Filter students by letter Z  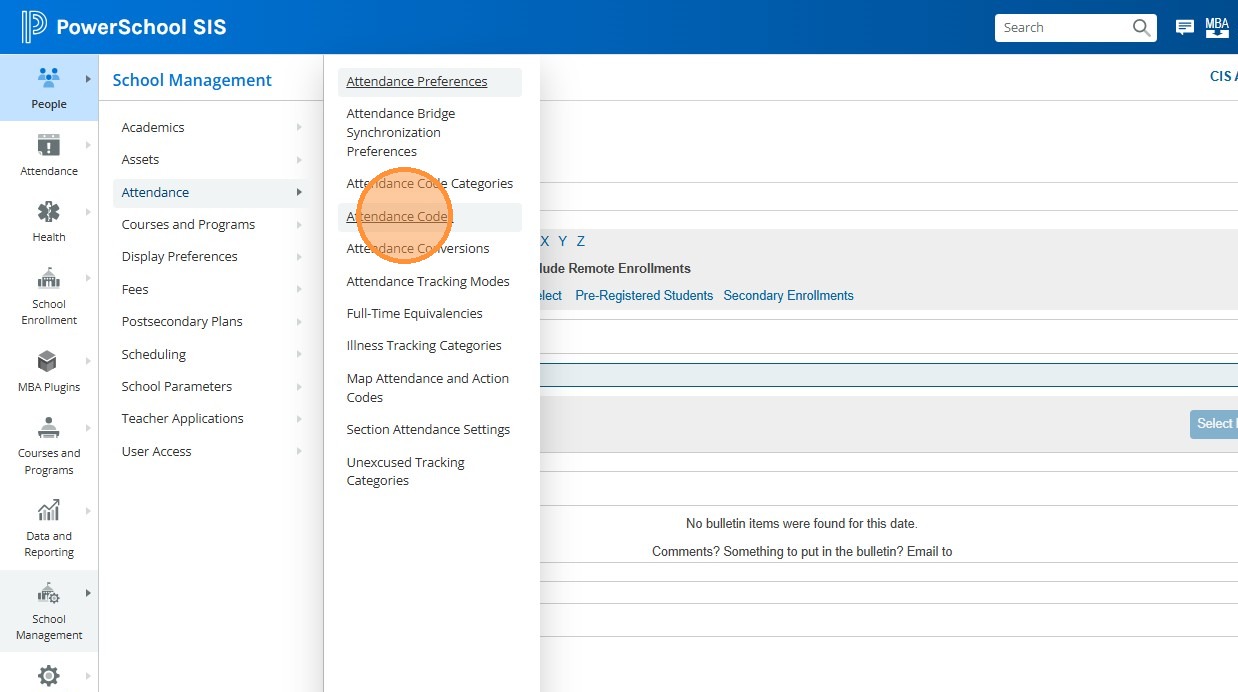(581, 241)
